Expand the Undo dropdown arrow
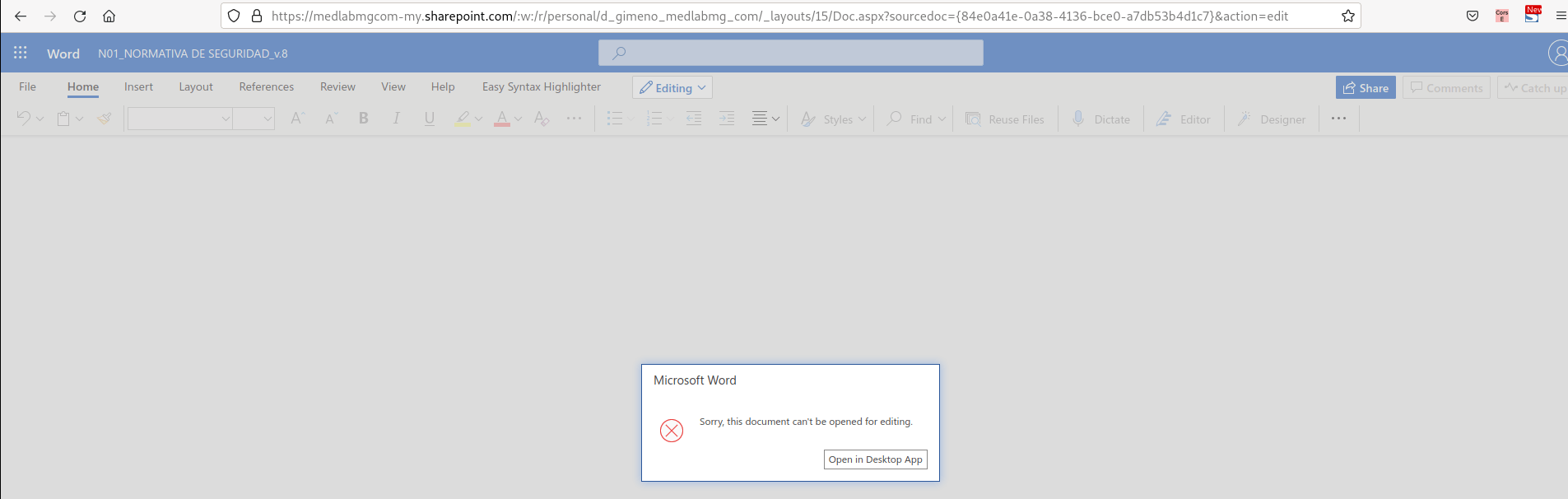The height and width of the screenshot is (499, 1568). tap(40, 119)
